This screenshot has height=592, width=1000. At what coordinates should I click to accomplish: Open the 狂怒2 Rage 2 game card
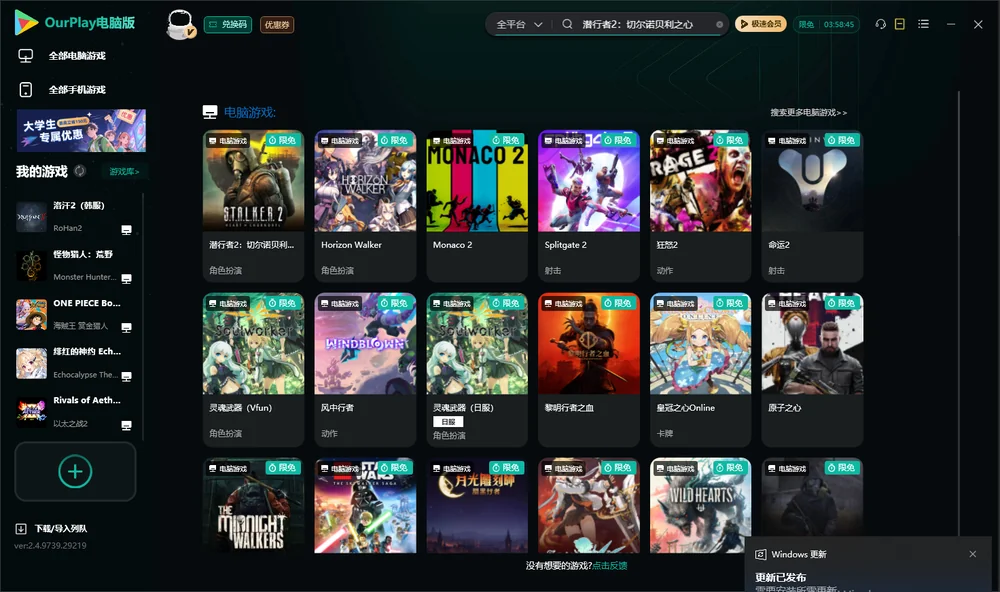tap(700, 206)
